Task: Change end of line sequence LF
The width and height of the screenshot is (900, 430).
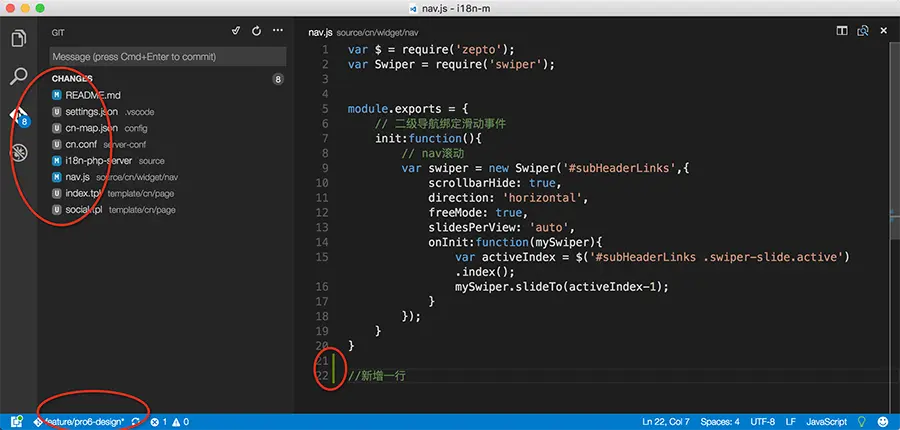Action: [790, 422]
